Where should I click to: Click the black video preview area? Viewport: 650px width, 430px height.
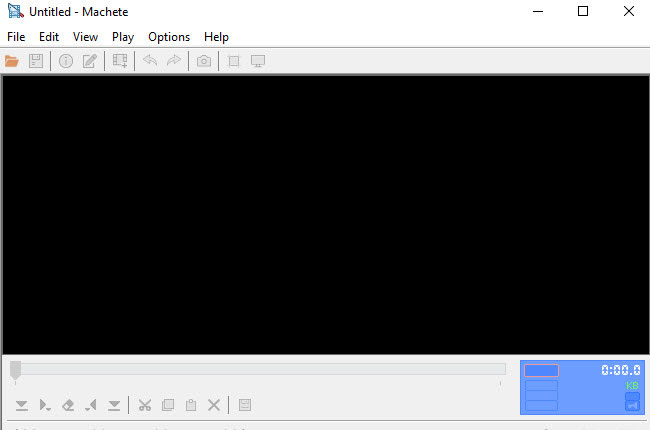tap(326, 215)
